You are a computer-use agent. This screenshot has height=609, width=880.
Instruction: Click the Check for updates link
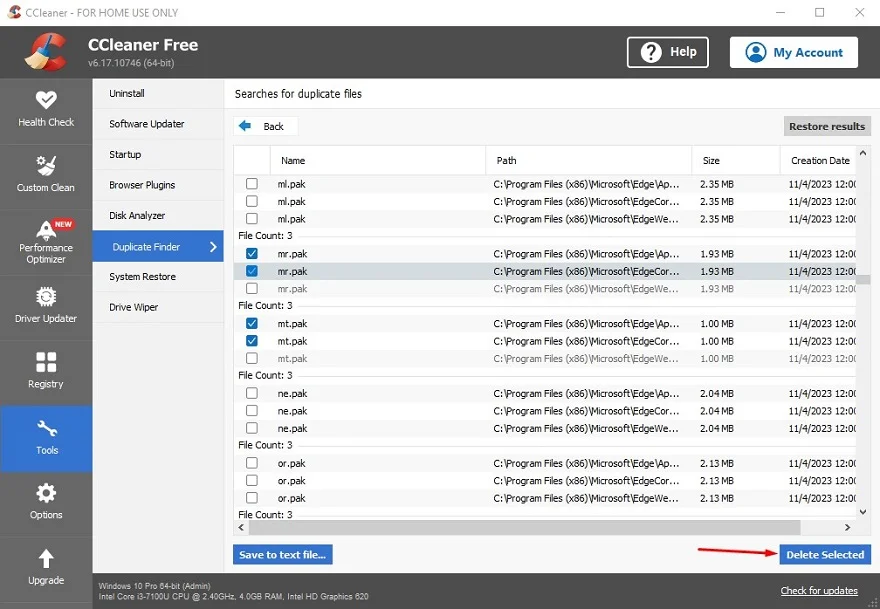[x=819, y=590]
